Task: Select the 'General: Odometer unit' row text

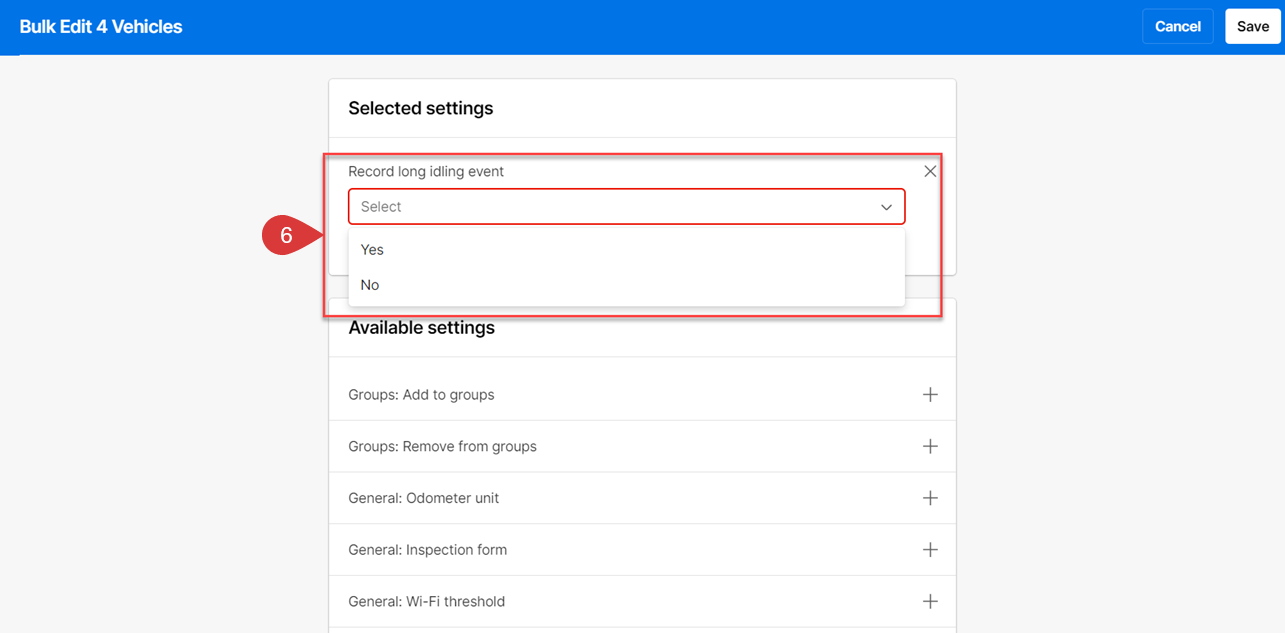Action: (424, 498)
